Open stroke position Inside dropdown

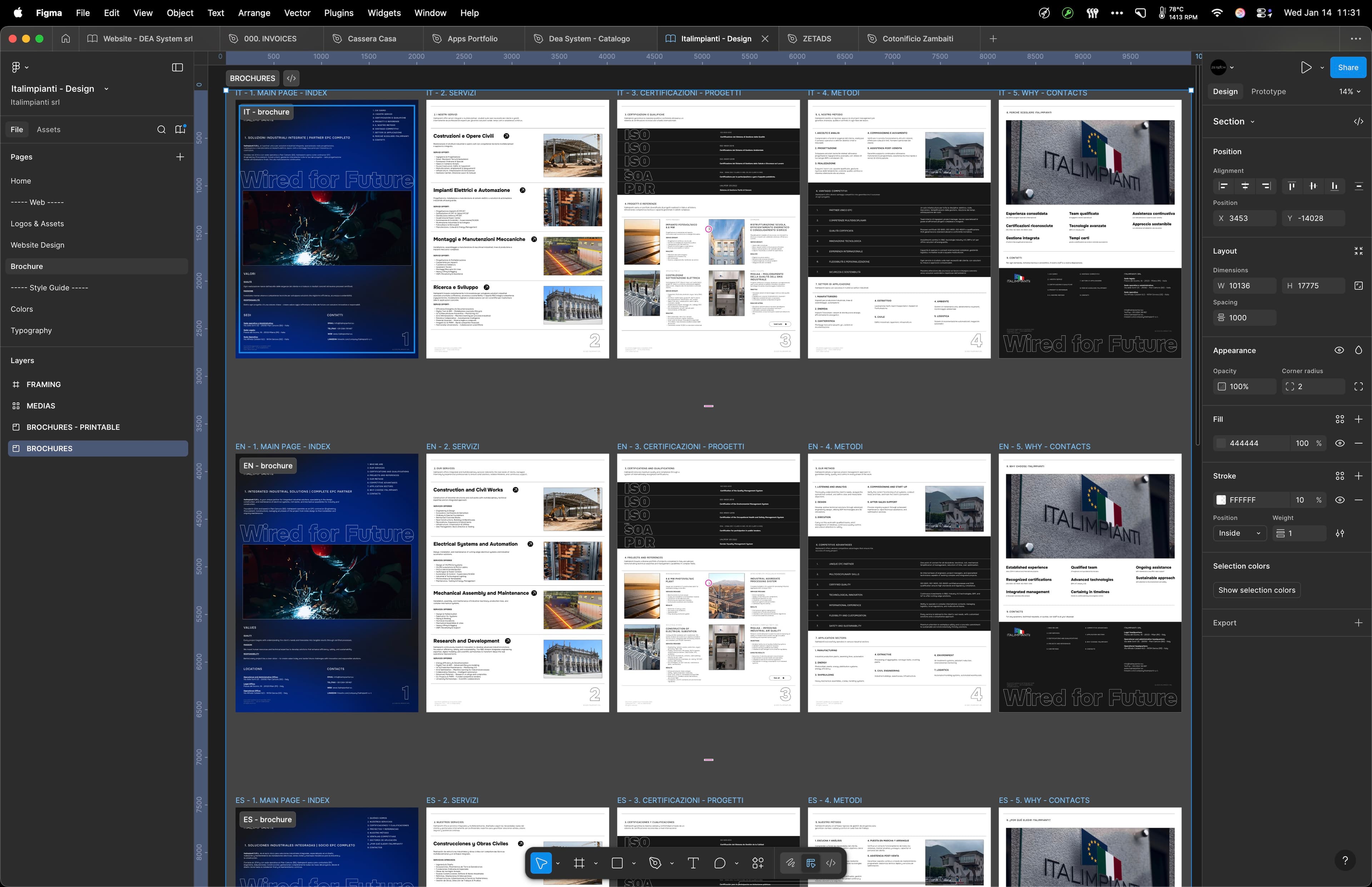point(1239,533)
